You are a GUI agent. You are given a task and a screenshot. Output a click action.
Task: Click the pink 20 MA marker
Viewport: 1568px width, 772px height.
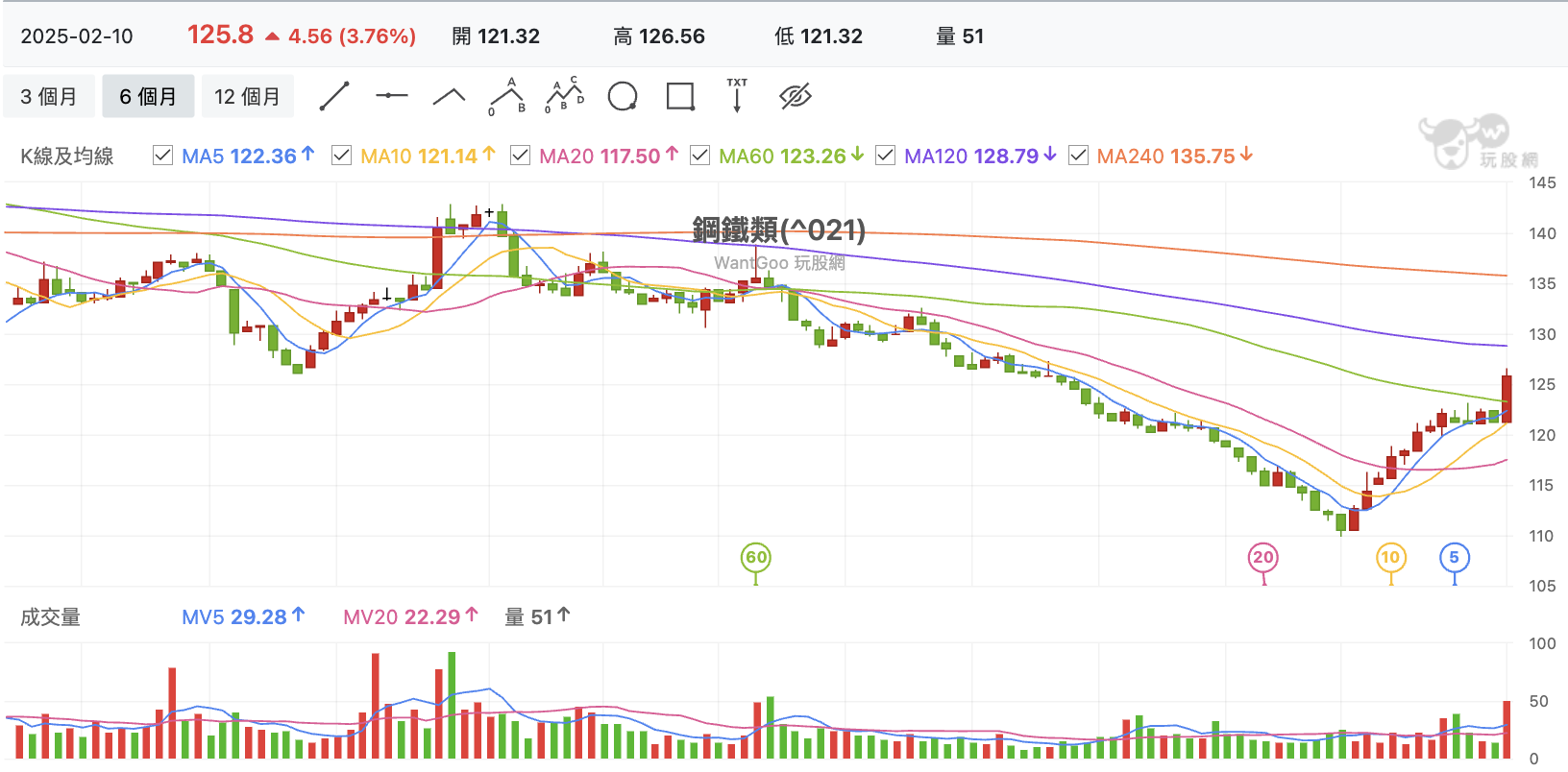tap(1262, 558)
